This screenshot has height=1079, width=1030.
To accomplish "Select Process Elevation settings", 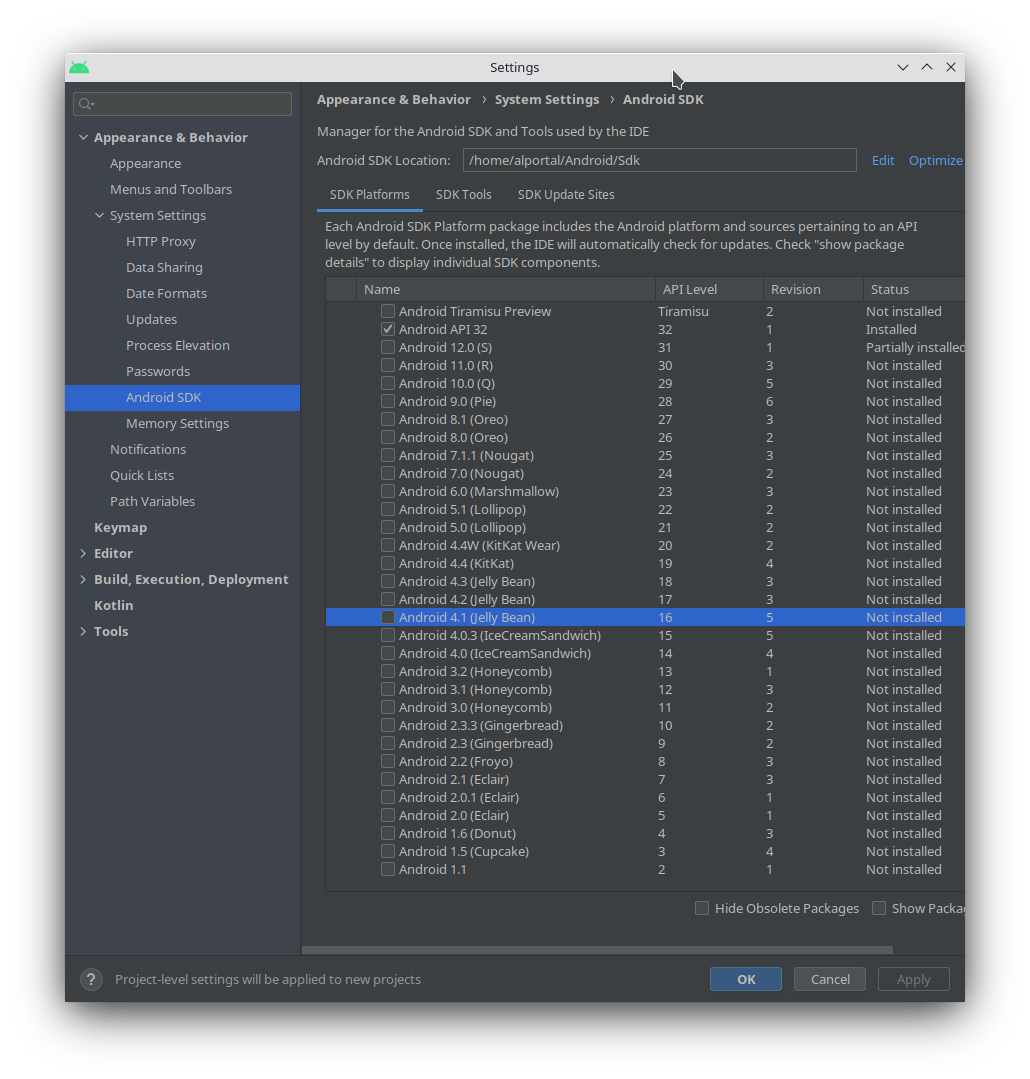I will click(178, 345).
